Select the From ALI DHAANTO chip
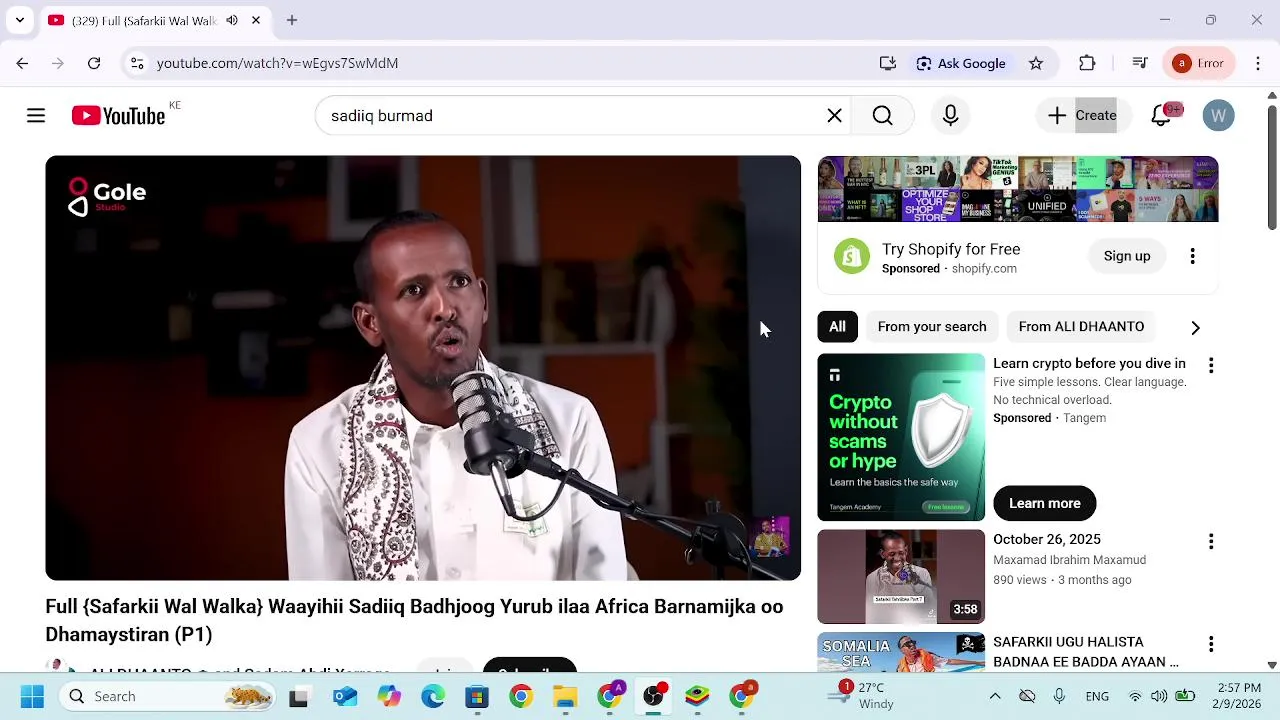Screen dimensions: 1280x720 (x=1081, y=327)
